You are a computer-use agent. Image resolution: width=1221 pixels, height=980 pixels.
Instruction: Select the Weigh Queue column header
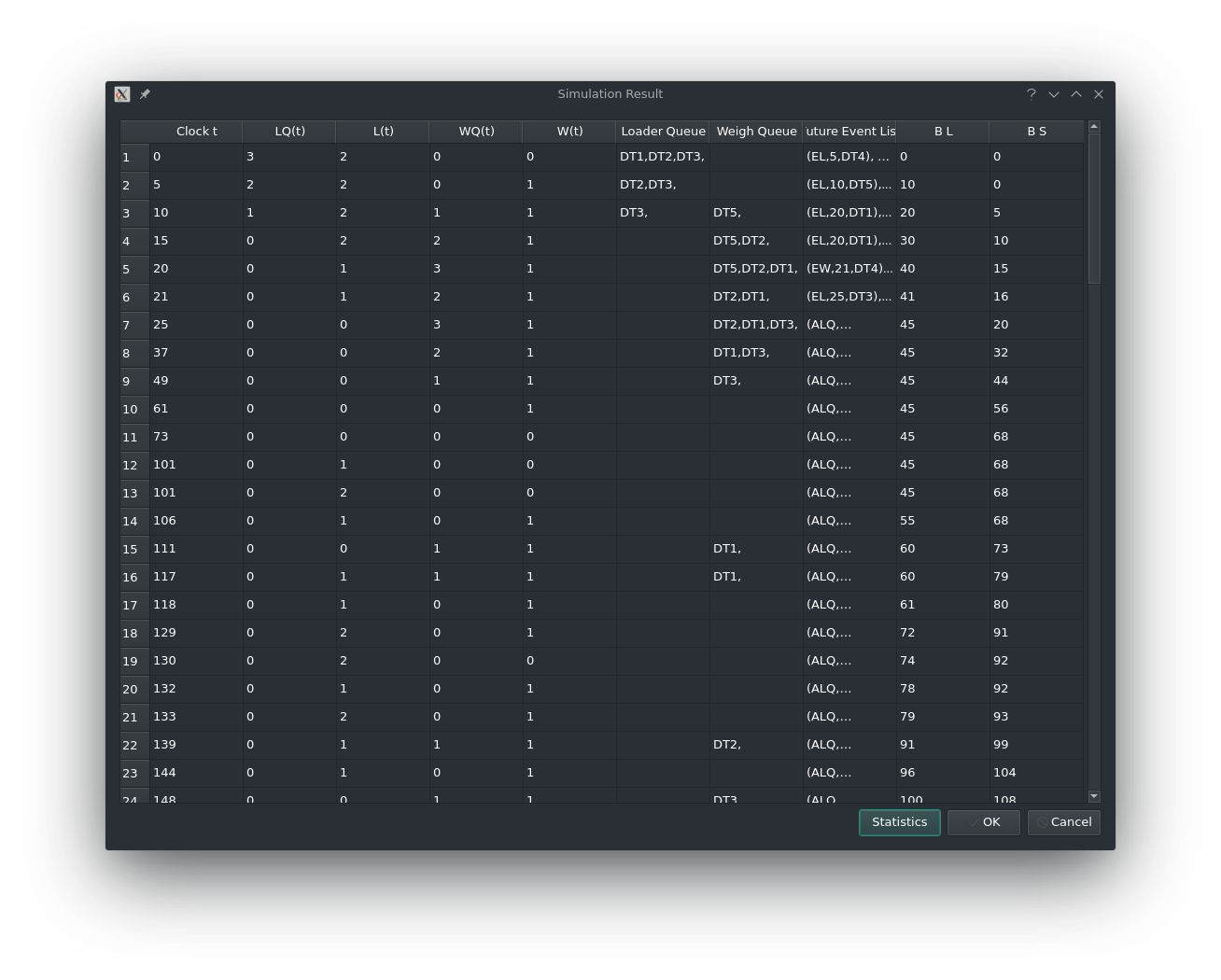pos(756,132)
